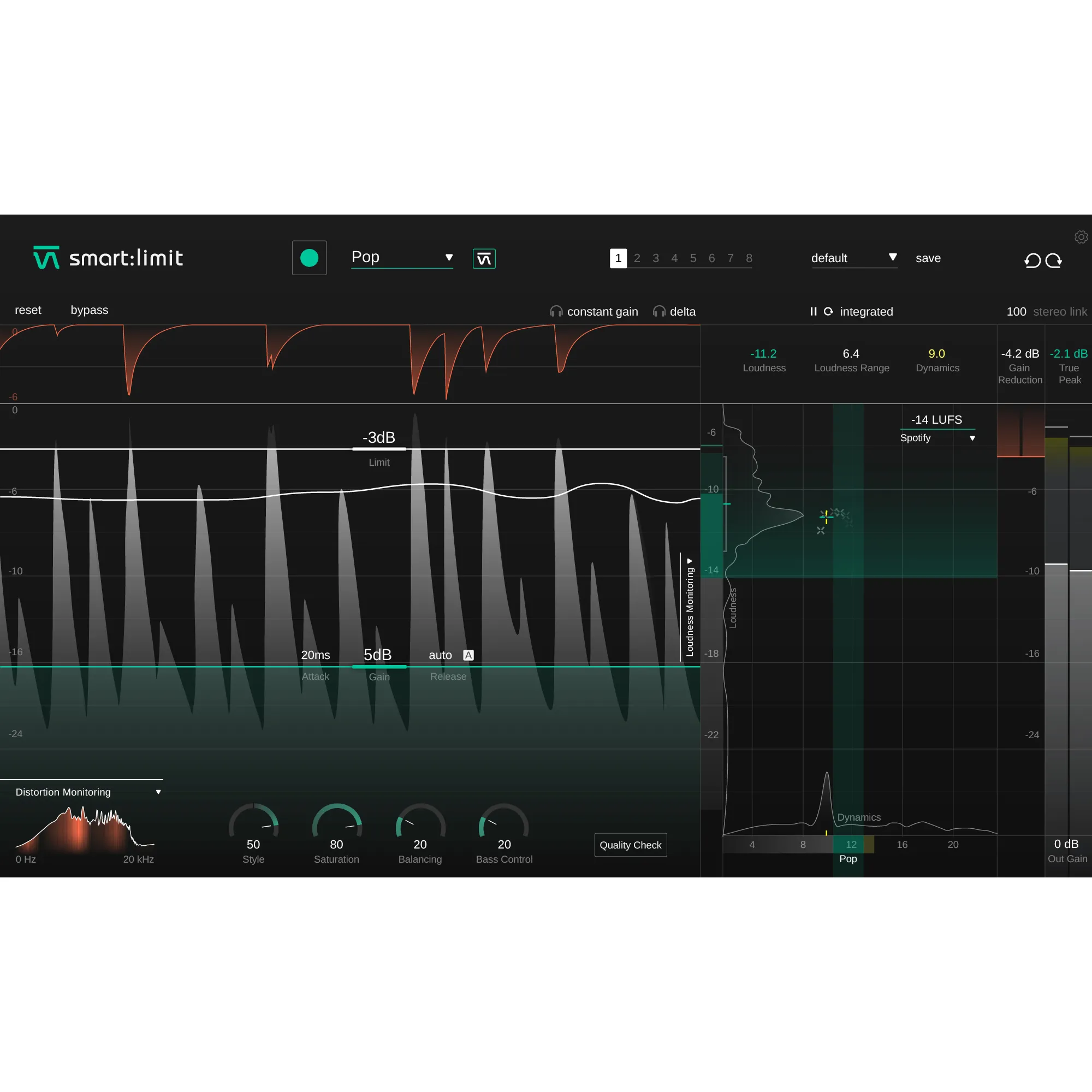Save the current preset

(928, 258)
